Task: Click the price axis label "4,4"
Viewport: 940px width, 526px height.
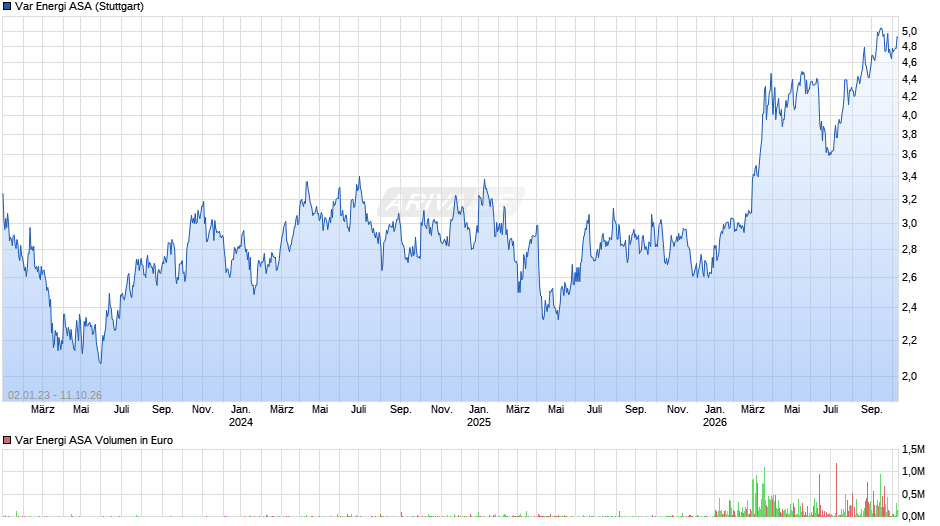Action: click(x=909, y=79)
